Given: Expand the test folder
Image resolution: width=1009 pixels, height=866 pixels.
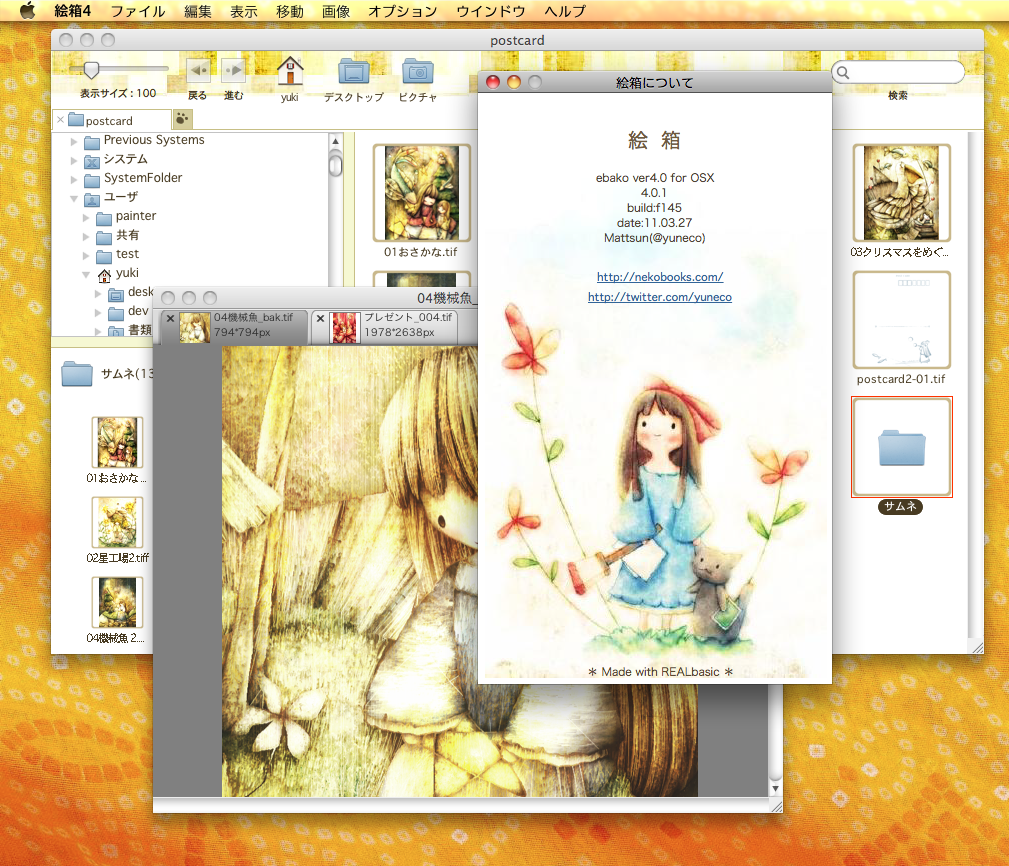Looking at the screenshot, I should (x=86, y=255).
